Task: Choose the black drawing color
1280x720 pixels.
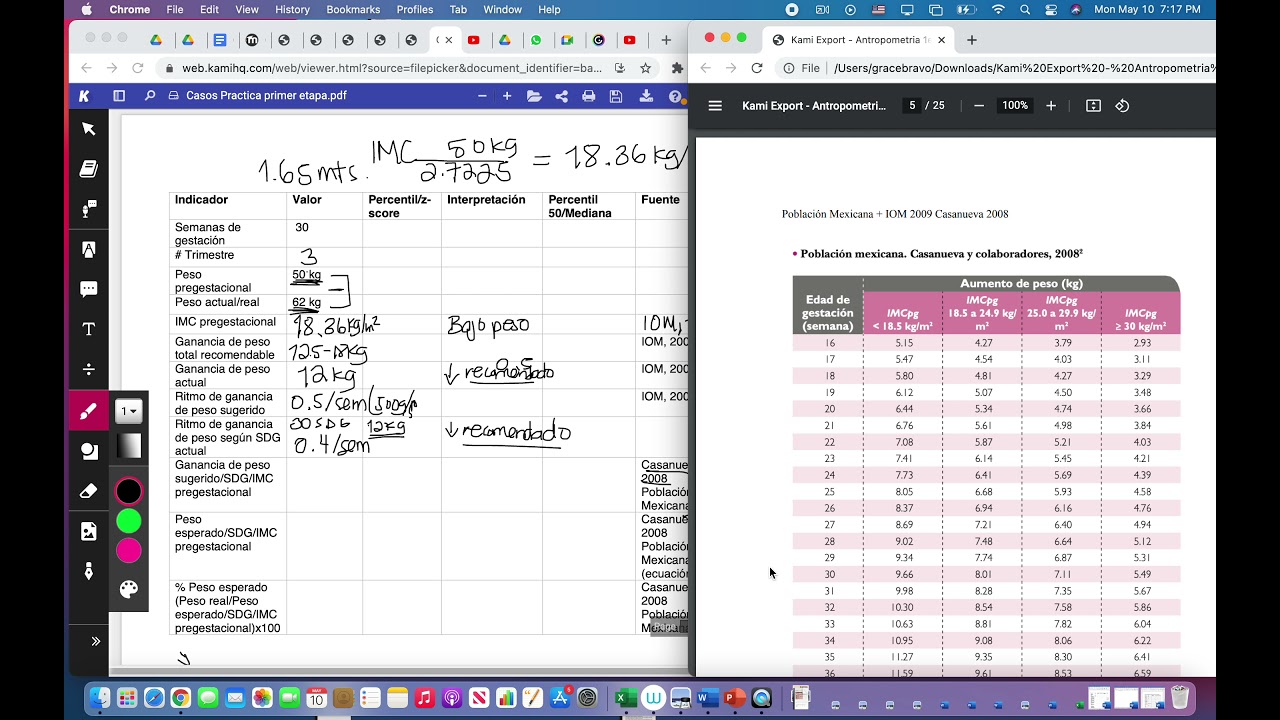Action: tap(129, 491)
